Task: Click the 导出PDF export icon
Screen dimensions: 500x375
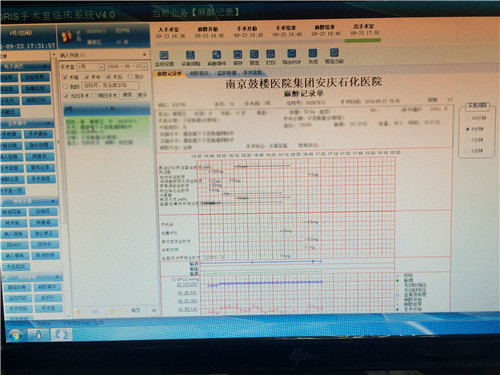Action: [x=292, y=54]
